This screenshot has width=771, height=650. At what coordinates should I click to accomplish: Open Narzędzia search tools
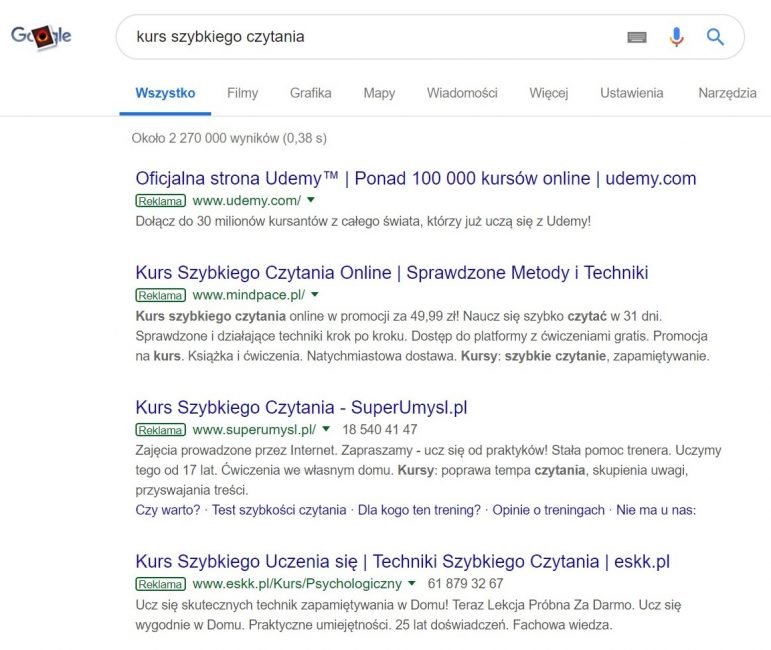click(x=727, y=93)
